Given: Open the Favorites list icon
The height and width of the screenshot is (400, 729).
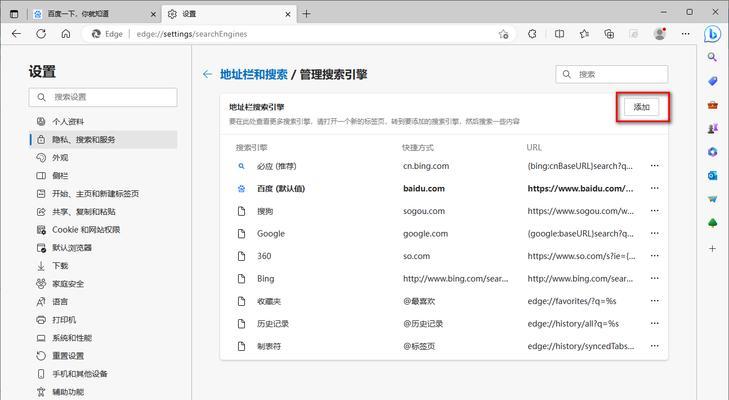Looking at the screenshot, I should pos(584,33).
